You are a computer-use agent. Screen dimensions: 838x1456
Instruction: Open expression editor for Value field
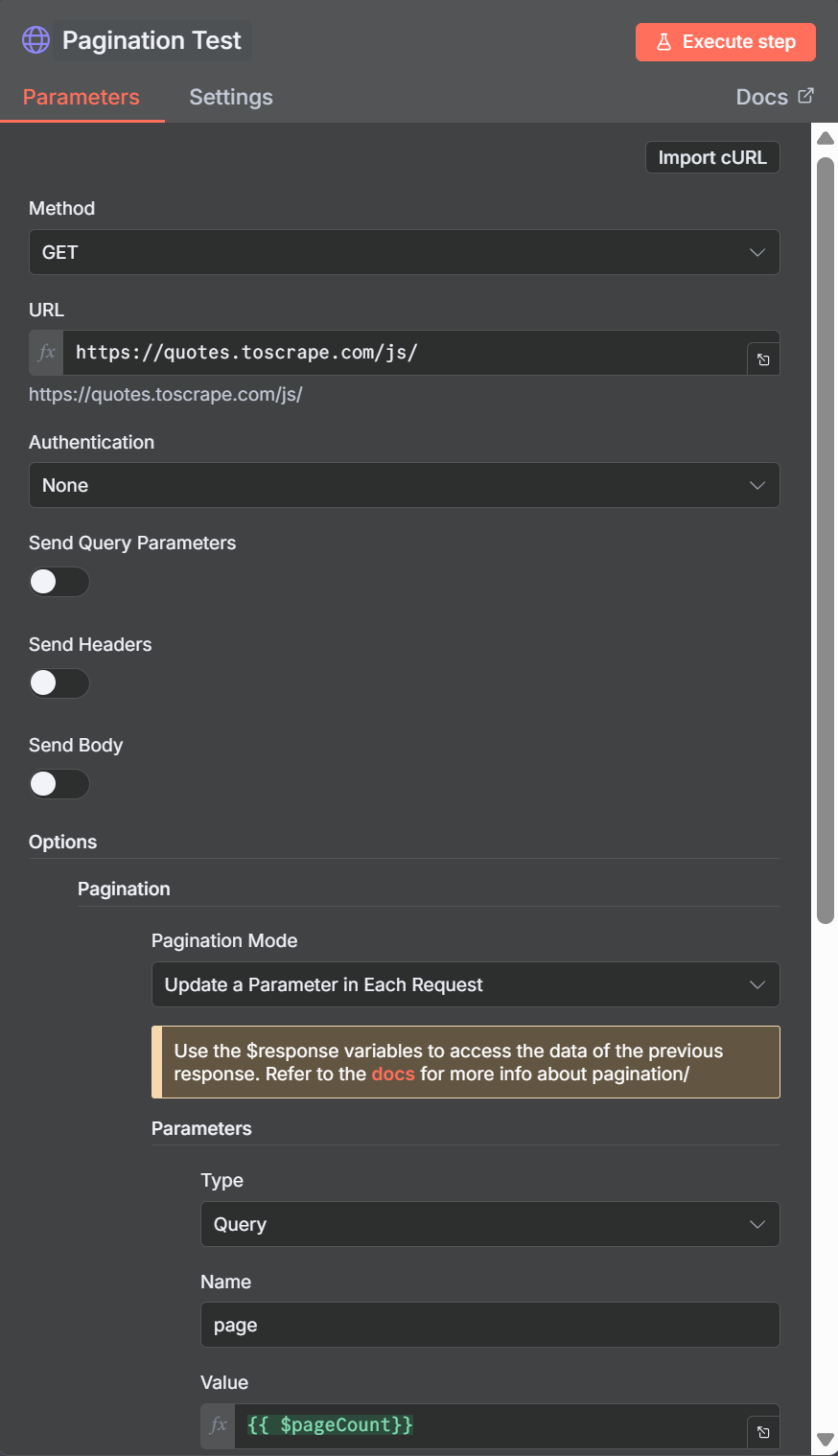[x=763, y=1432]
